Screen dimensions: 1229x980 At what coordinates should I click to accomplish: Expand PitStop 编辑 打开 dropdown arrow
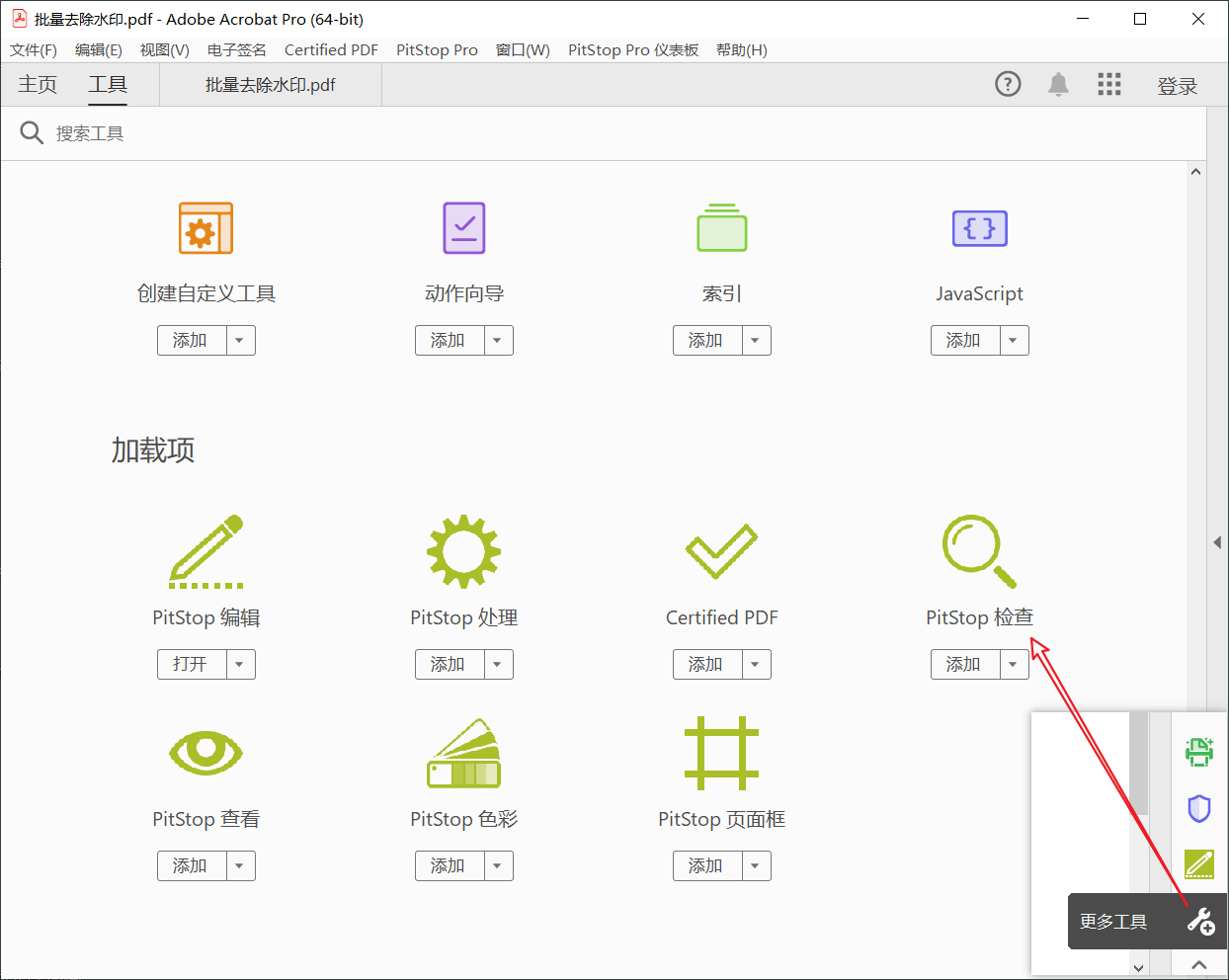pyautogui.click(x=240, y=664)
